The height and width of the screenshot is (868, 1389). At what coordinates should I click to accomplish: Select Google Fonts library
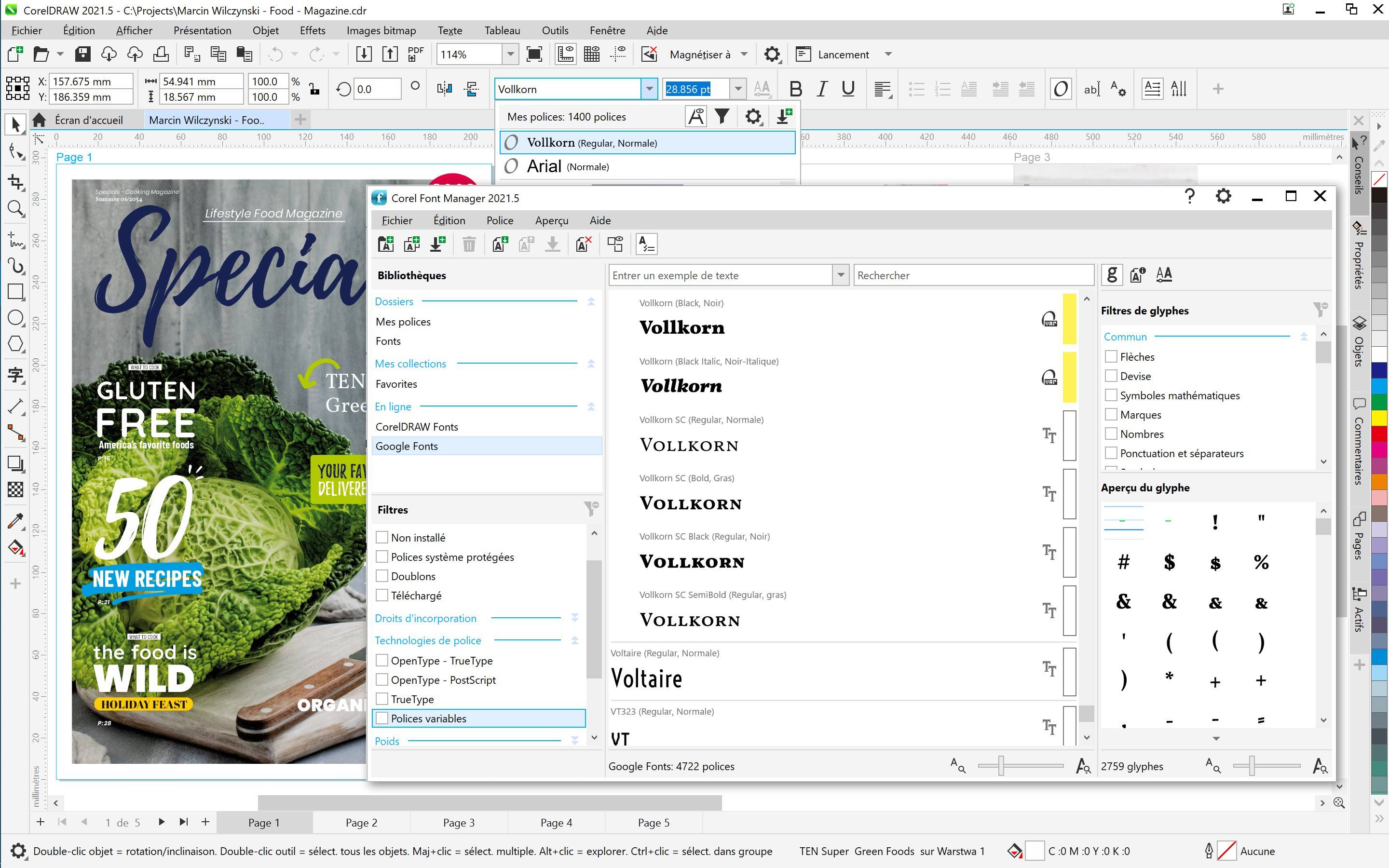487,446
